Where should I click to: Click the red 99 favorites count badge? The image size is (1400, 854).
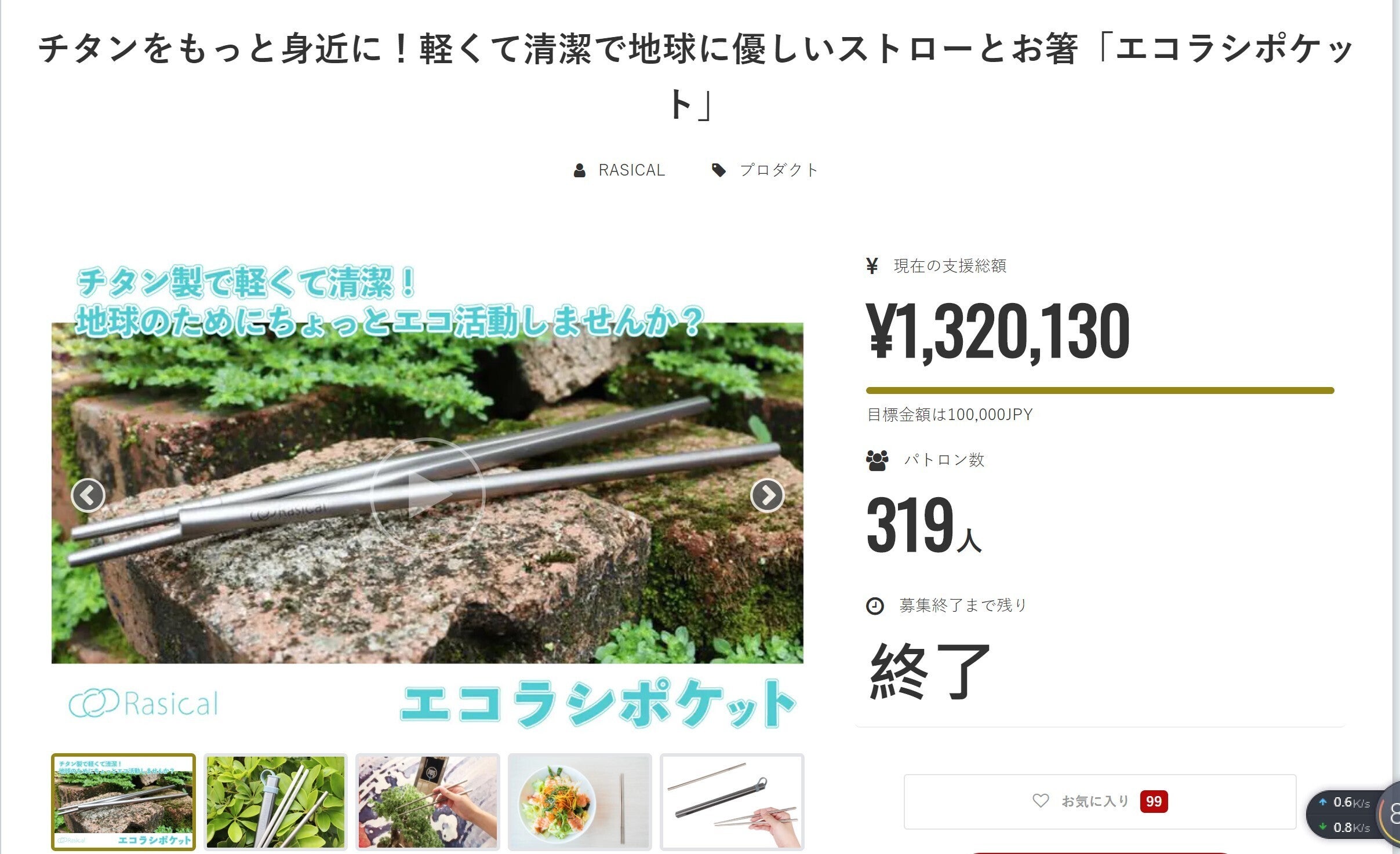[1154, 801]
